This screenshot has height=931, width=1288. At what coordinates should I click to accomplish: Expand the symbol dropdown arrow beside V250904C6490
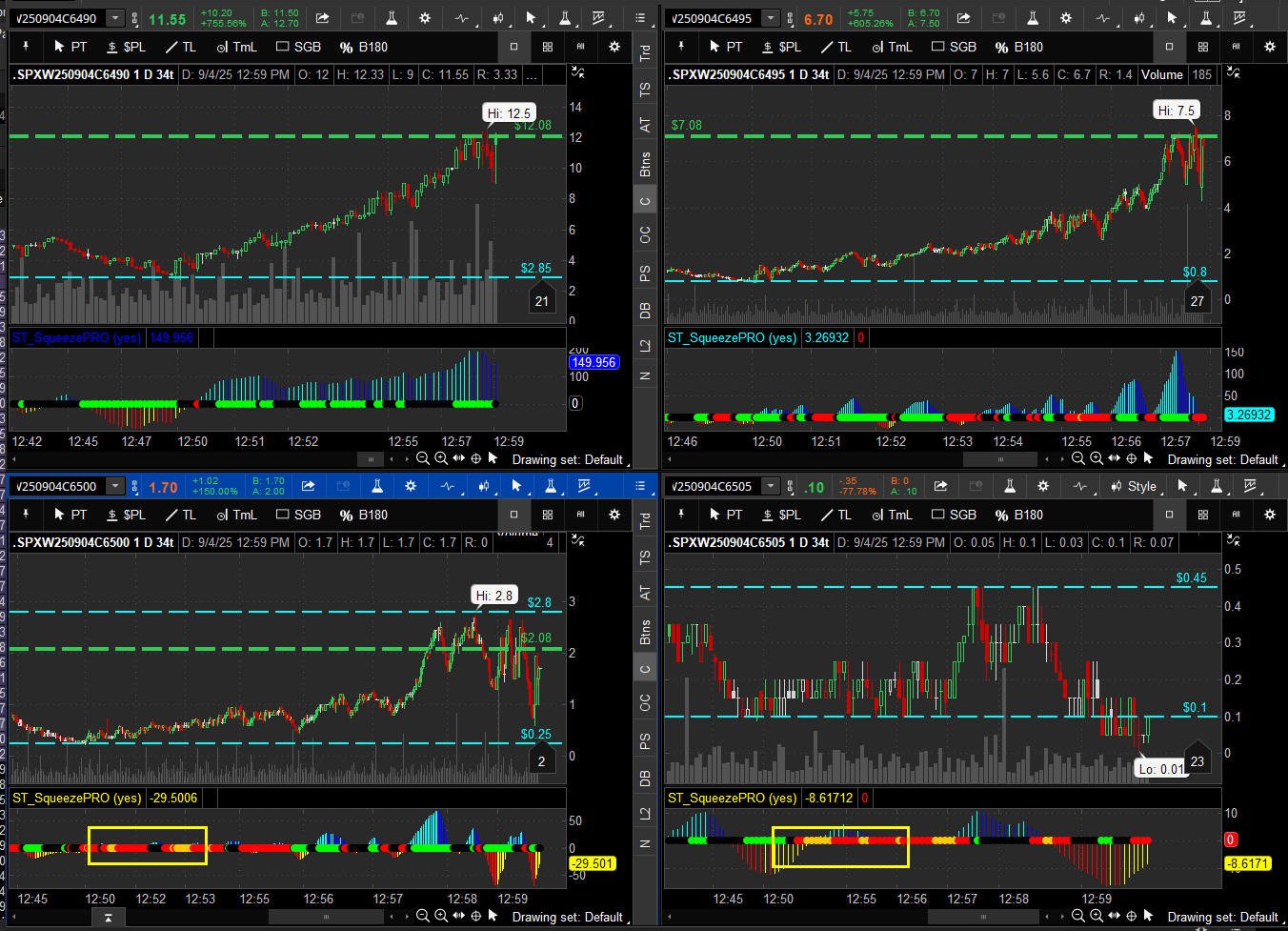[115, 18]
